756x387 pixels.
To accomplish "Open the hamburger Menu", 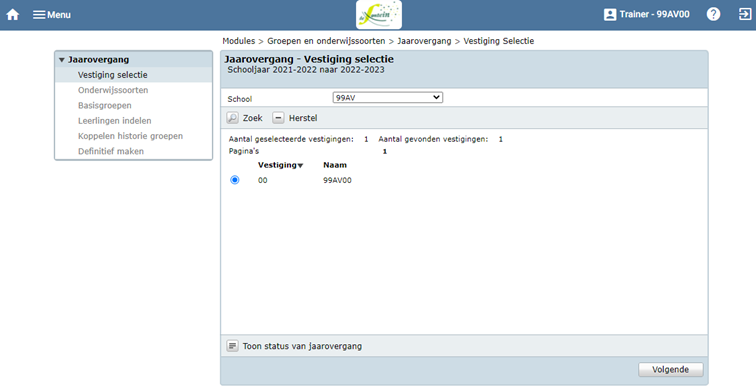I will [x=52, y=15].
